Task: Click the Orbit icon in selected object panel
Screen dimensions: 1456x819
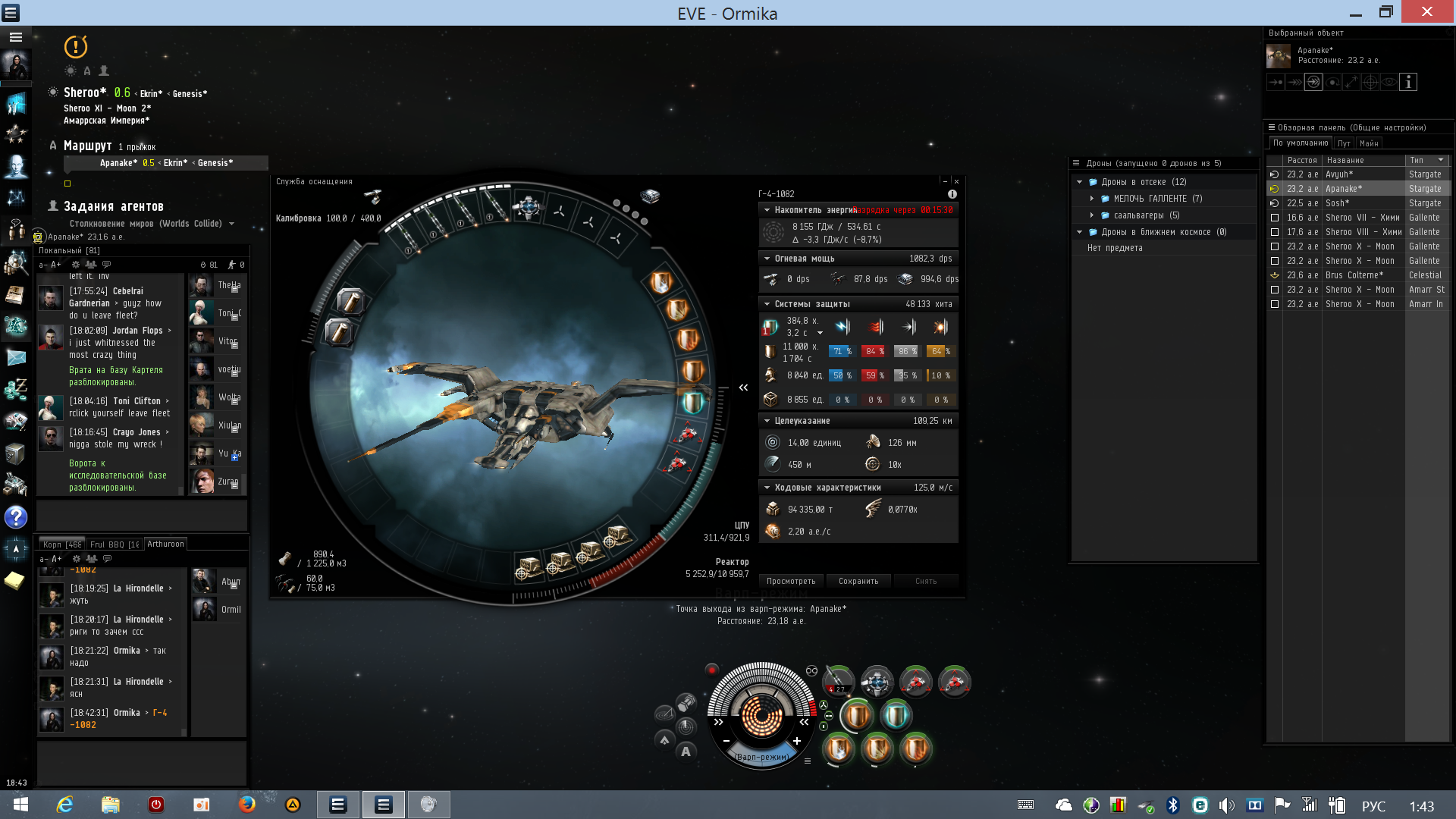Action: click(1332, 82)
